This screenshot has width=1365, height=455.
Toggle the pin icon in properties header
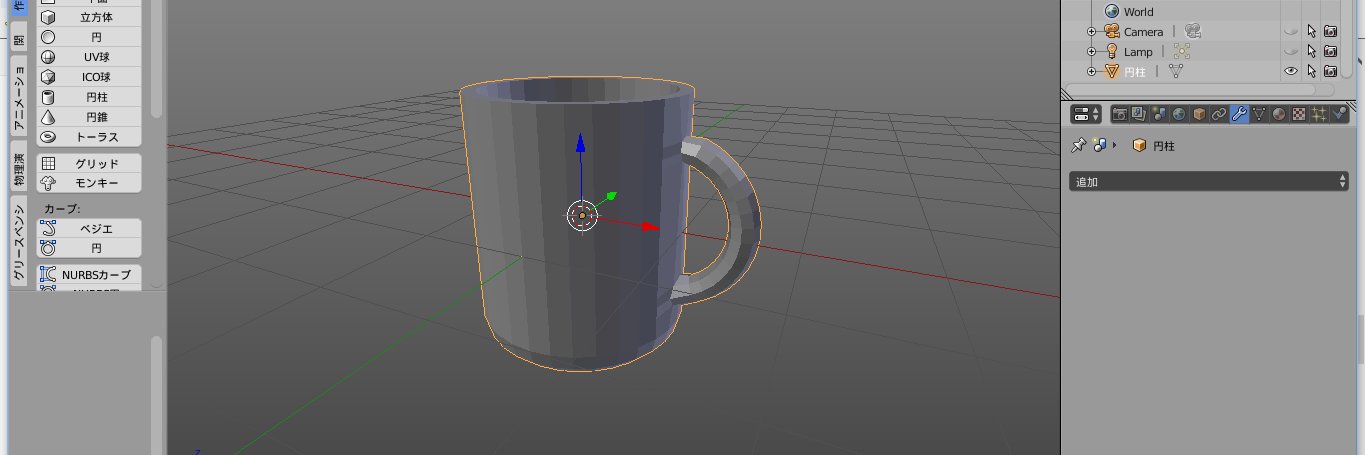click(x=1078, y=146)
